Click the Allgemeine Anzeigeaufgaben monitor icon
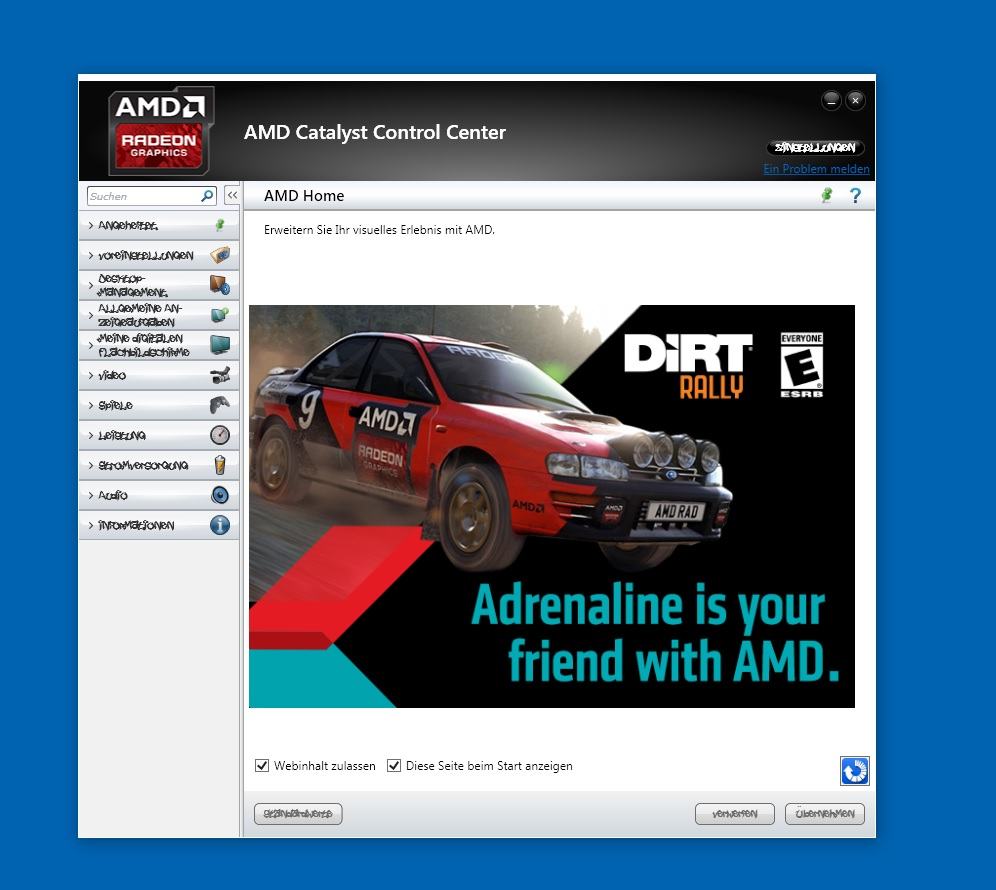 point(220,314)
